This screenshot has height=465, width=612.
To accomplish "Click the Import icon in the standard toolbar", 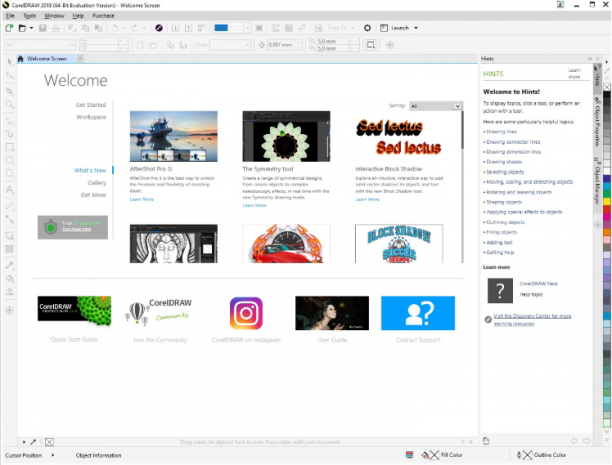I will tap(175, 28).
